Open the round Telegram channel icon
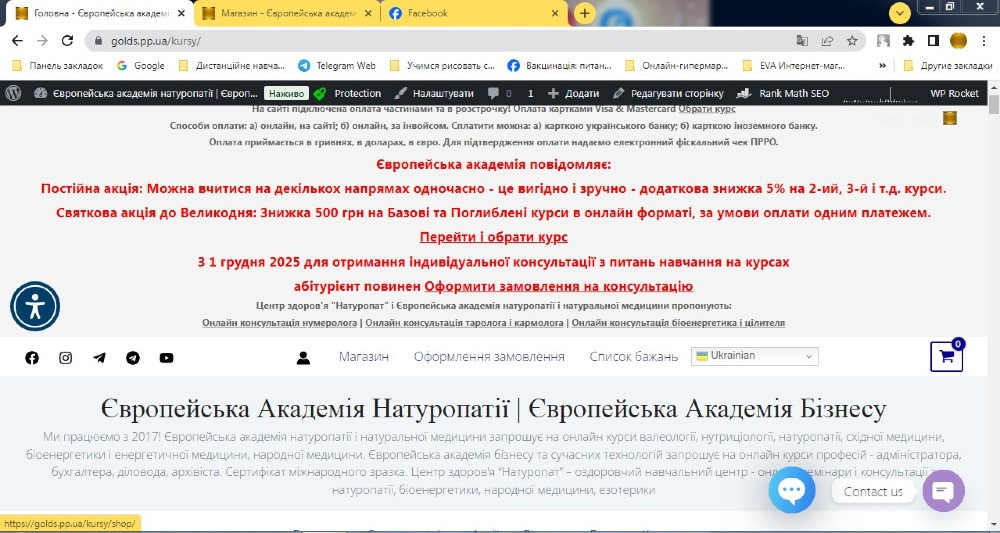The width and height of the screenshot is (1000, 533). 133,358
